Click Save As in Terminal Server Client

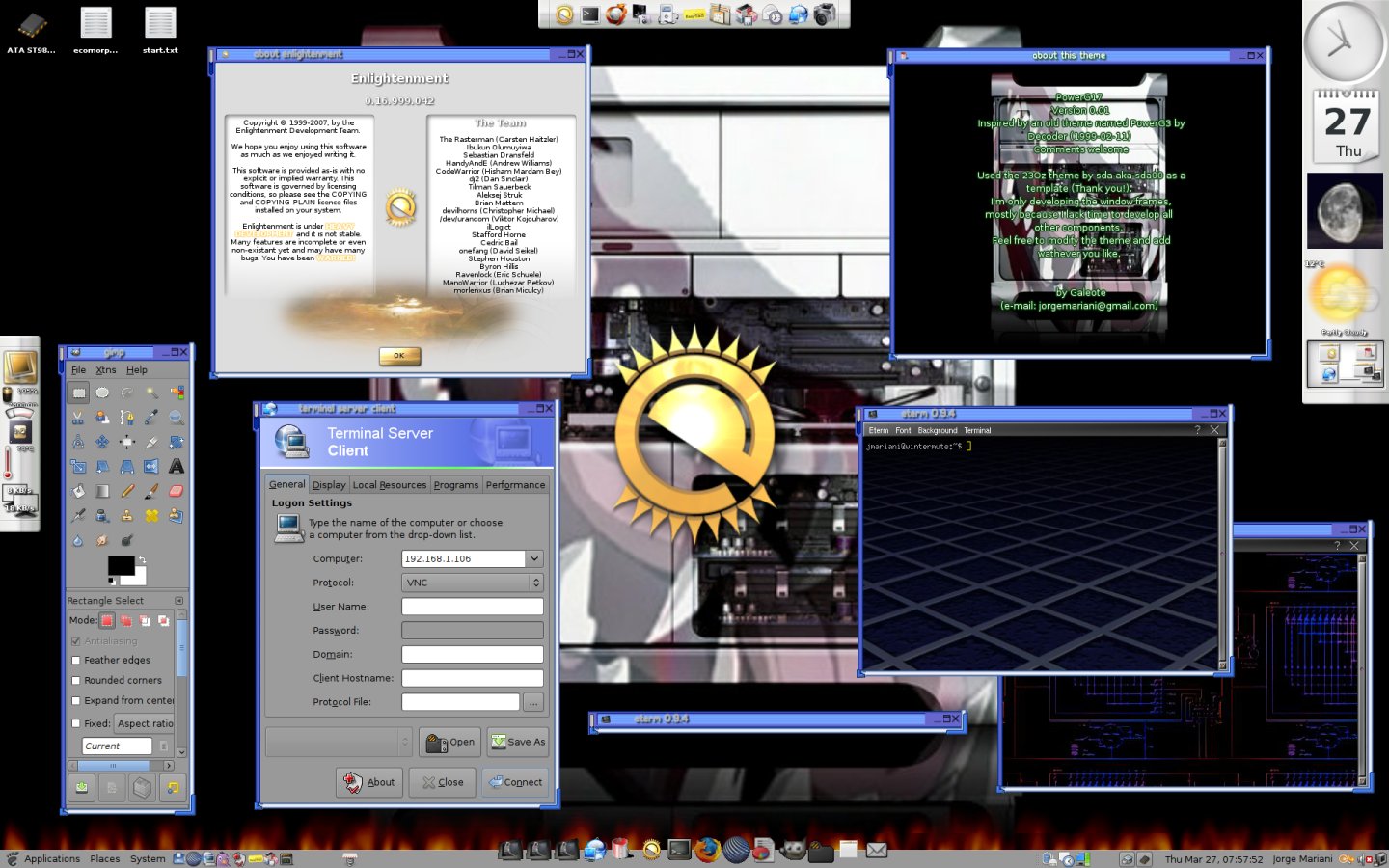point(518,742)
